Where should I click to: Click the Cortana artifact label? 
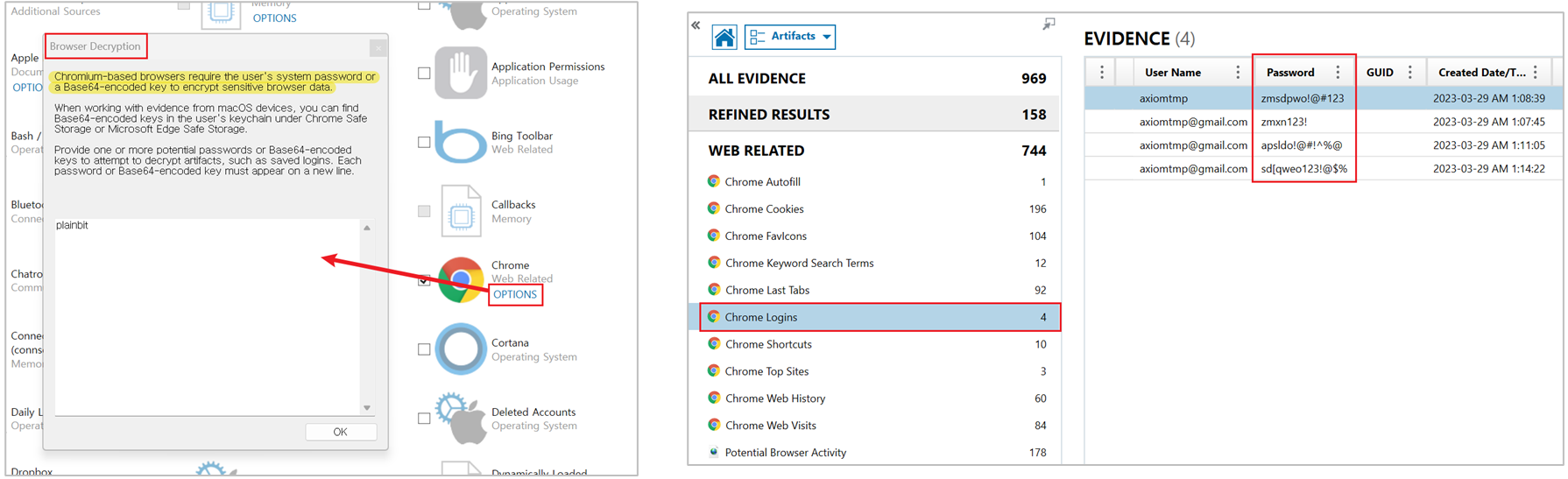(510, 342)
